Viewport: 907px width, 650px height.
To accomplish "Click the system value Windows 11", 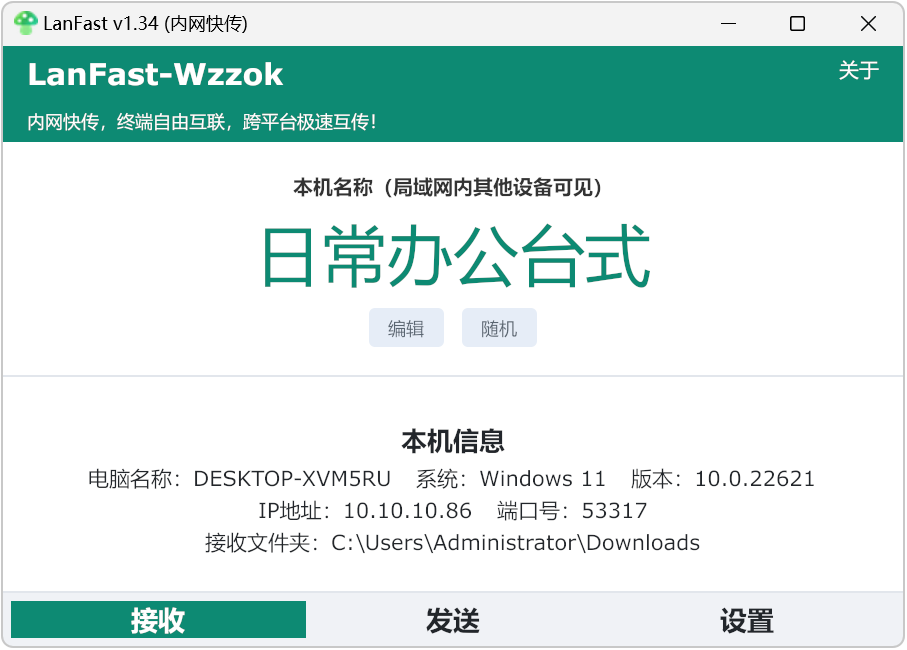I will tap(542, 479).
